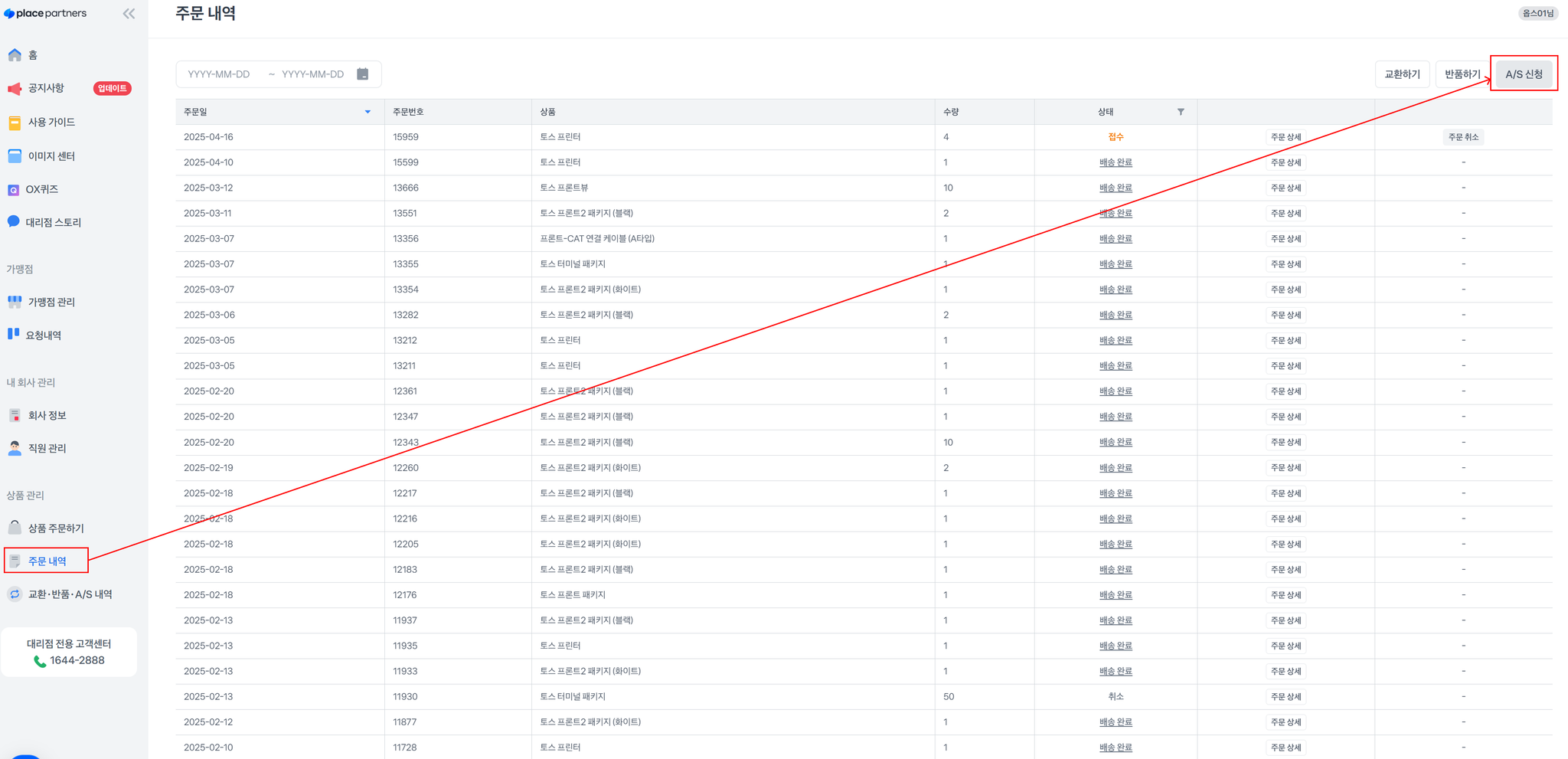Viewport: 1568px width, 759px height.
Task: Sort by 주문일 using dropdown arrow
Action: 367,112
